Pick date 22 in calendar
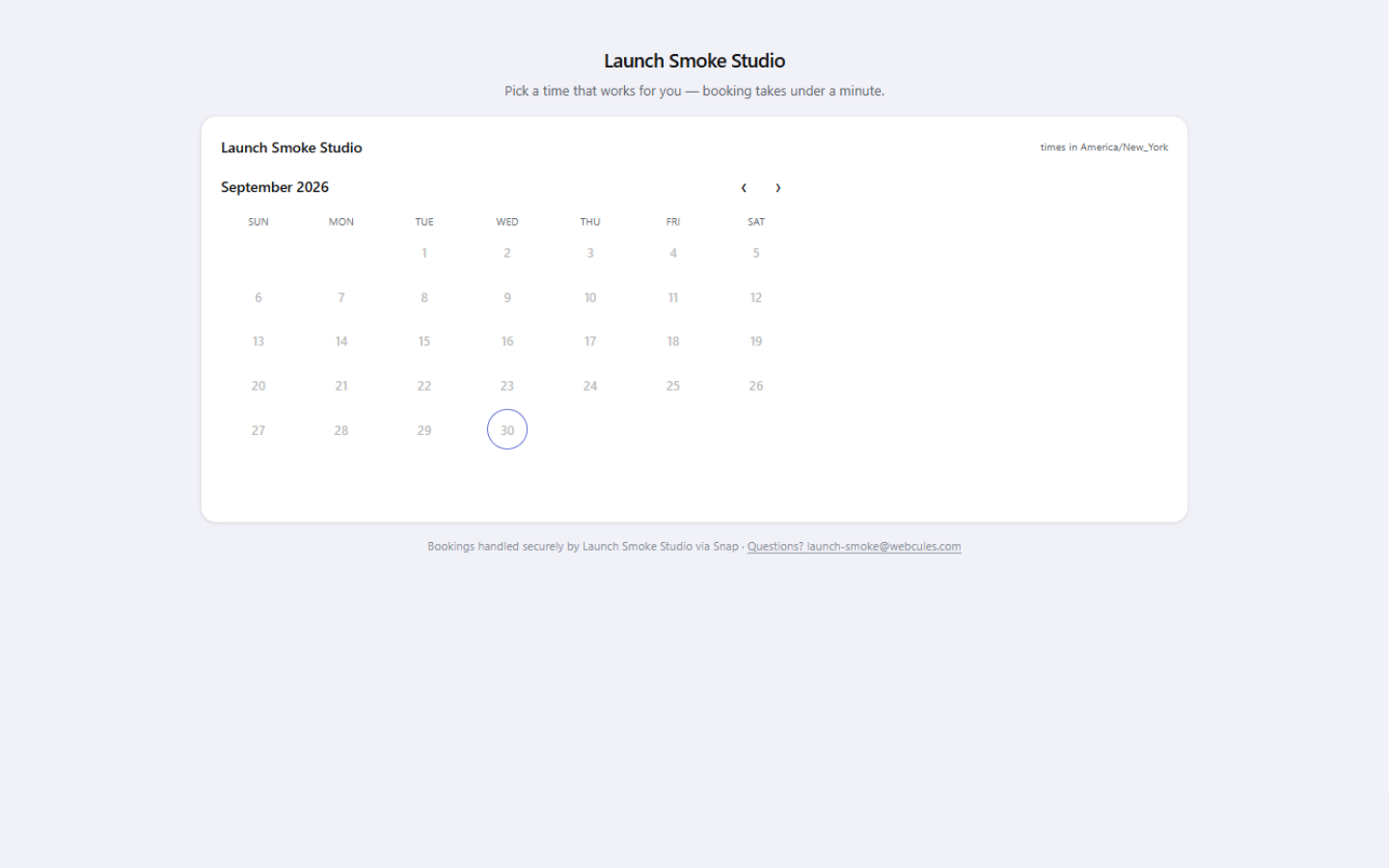Viewport: 1389px width, 868px height. (x=424, y=386)
